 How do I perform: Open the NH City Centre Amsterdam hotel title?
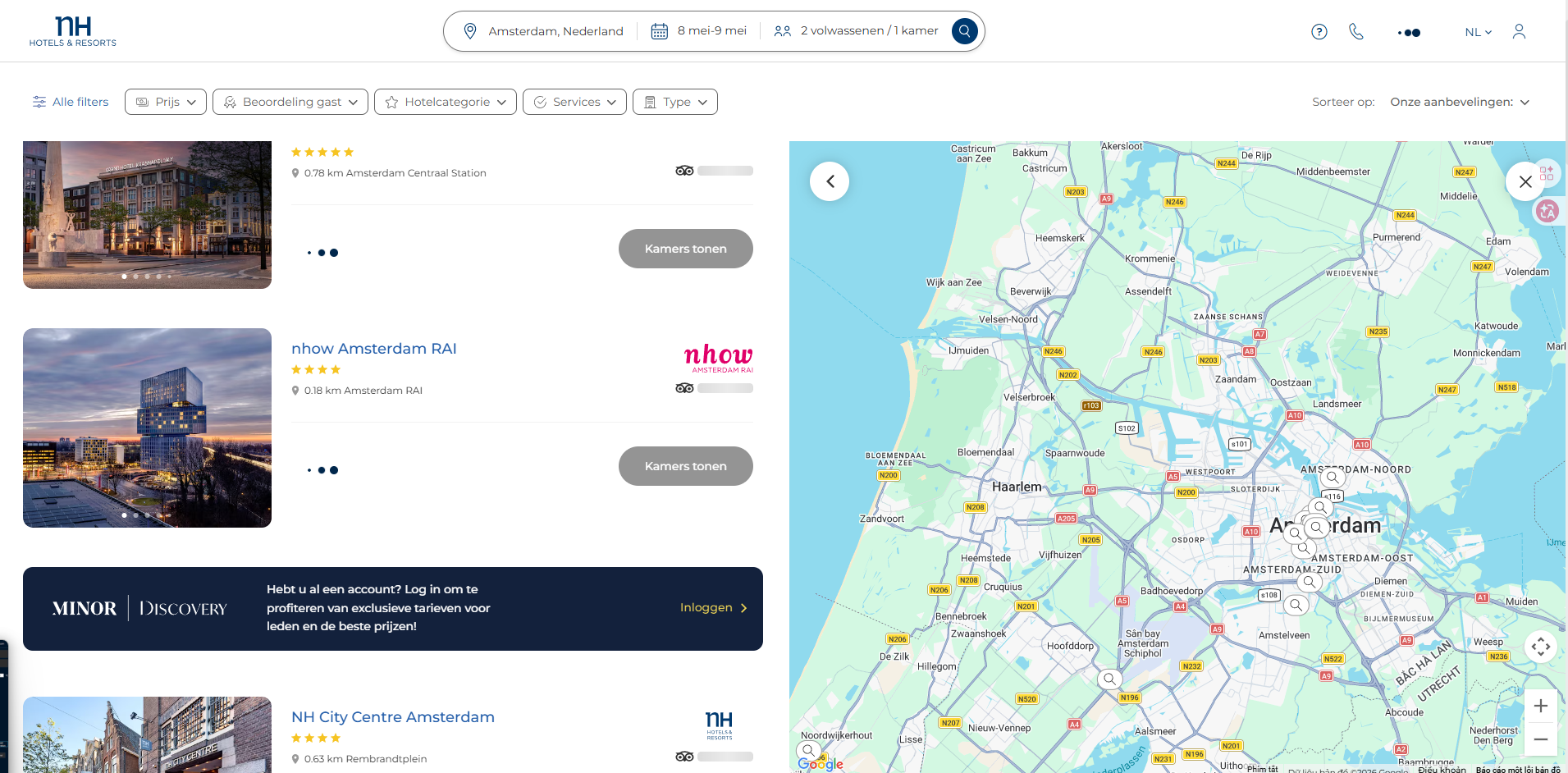pos(393,717)
